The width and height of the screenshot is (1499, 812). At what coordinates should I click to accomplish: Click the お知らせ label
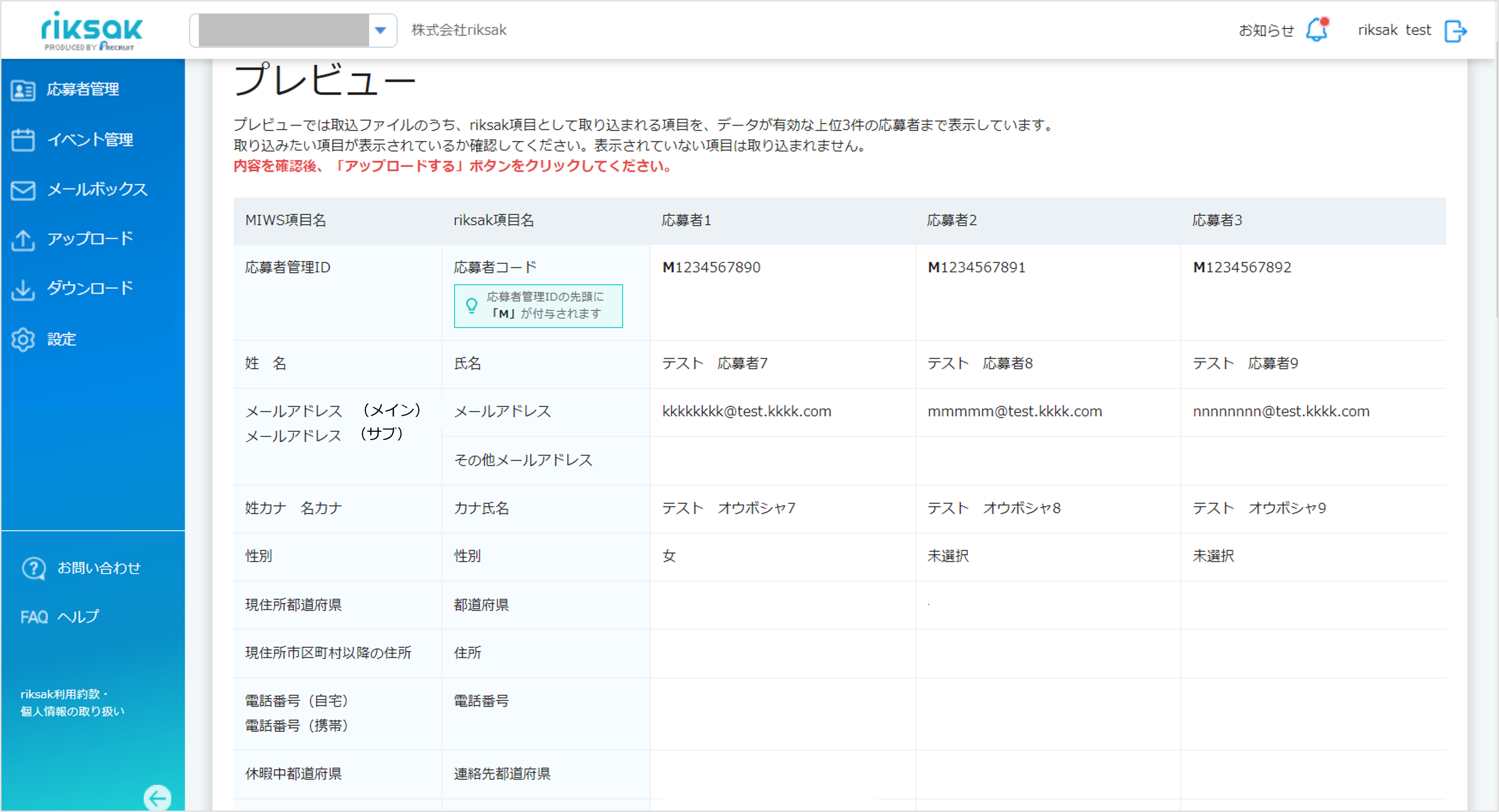[1266, 30]
